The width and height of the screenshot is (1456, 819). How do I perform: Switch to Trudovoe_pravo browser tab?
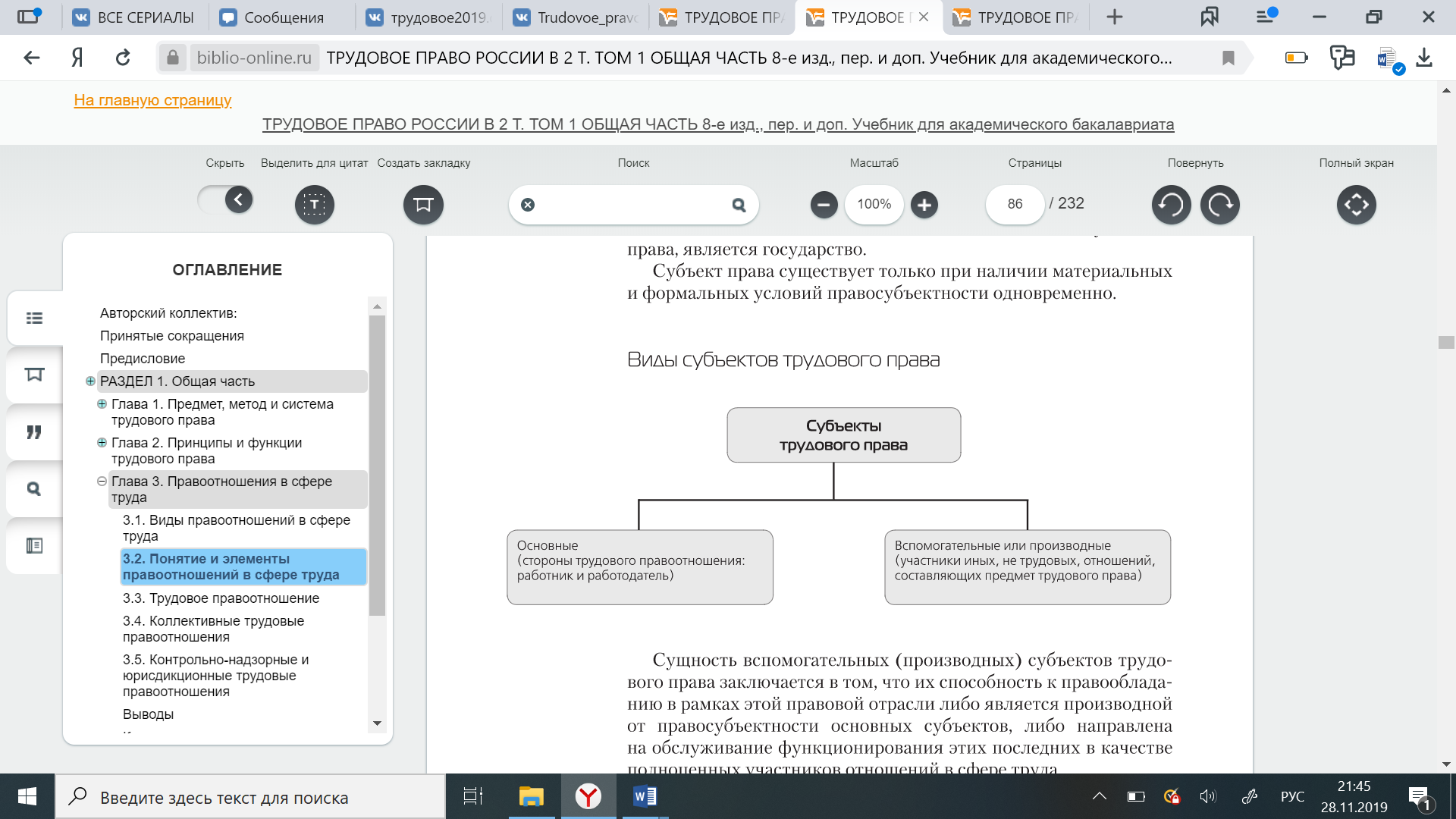[576, 17]
